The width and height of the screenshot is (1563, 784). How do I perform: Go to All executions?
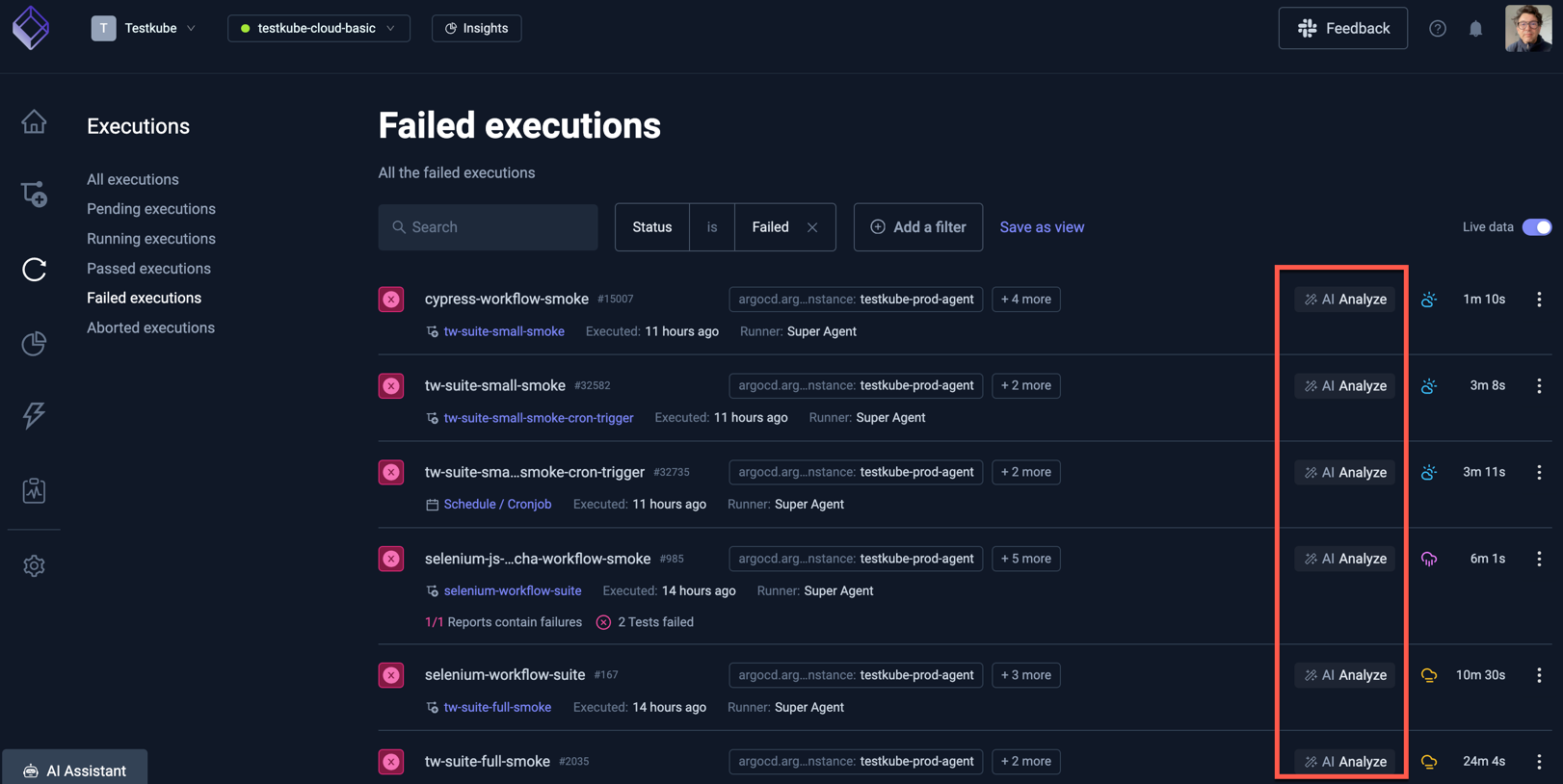(x=133, y=179)
